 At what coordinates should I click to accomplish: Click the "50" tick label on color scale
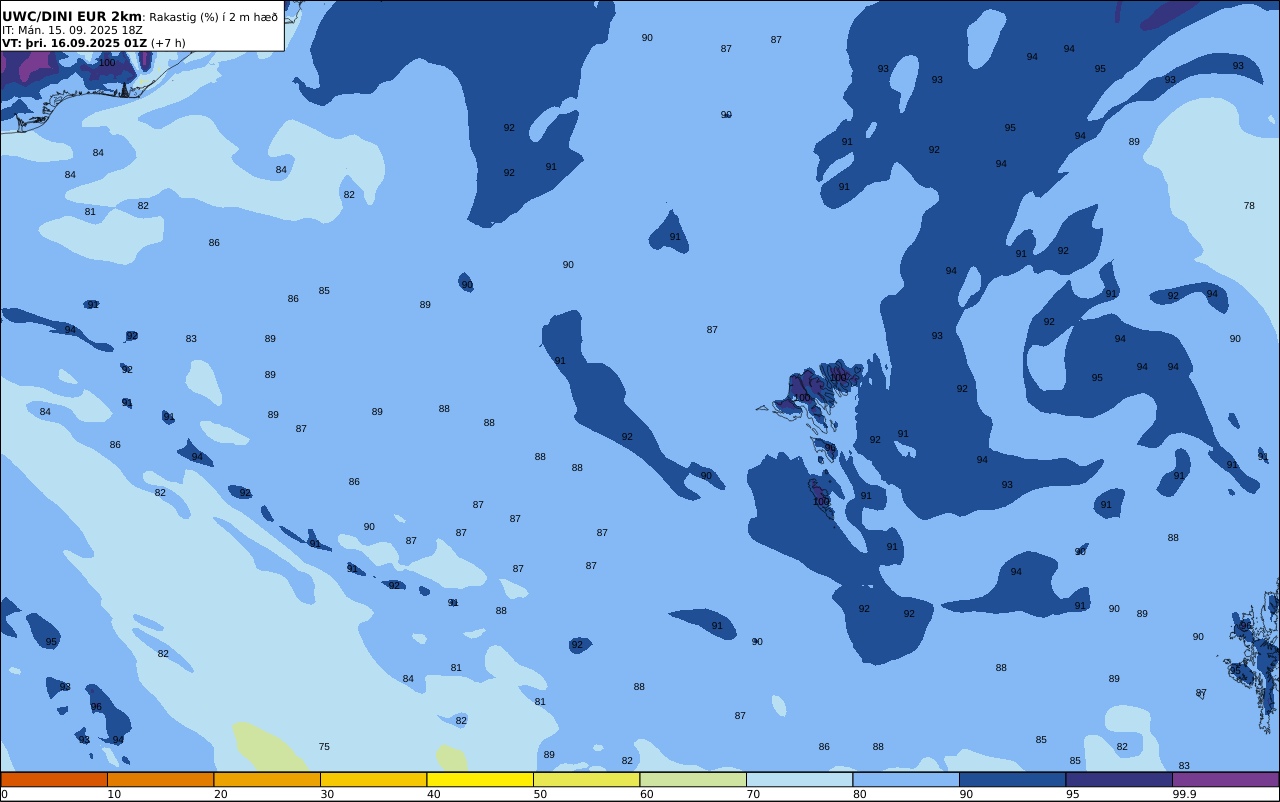[540, 794]
